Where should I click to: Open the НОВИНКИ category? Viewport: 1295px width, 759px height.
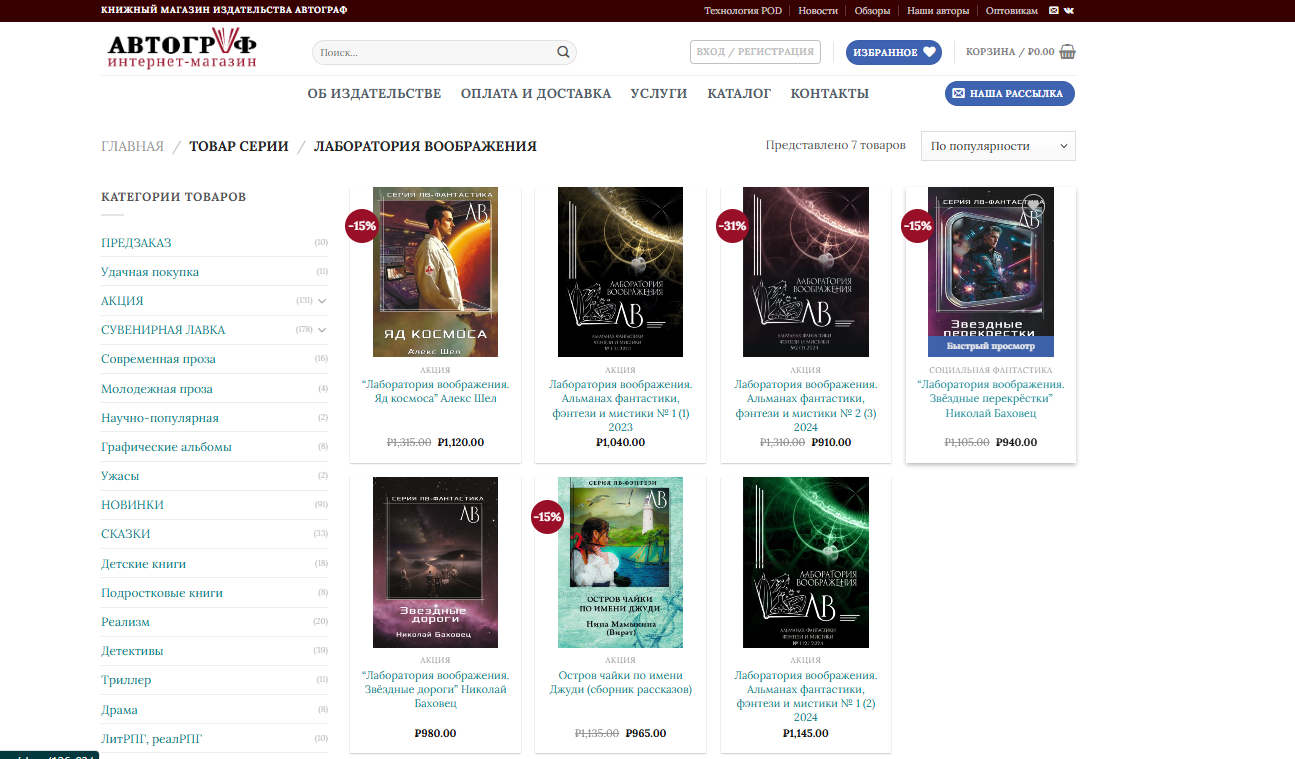[132, 505]
